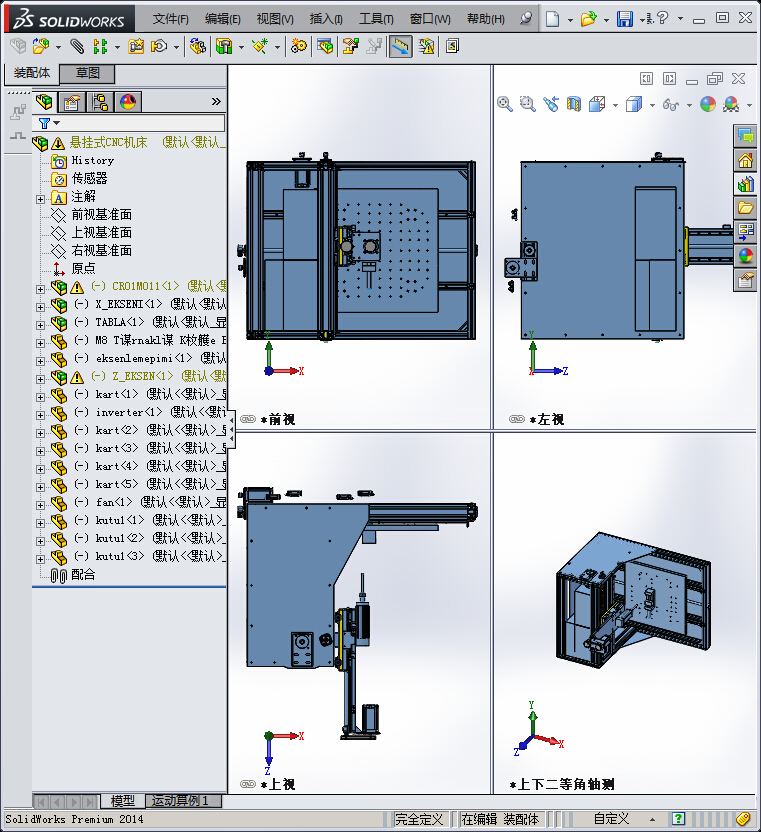Click the Reference Geometry icon
This screenshot has width=761, height=832.
pyautogui.click(x=260, y=46)
